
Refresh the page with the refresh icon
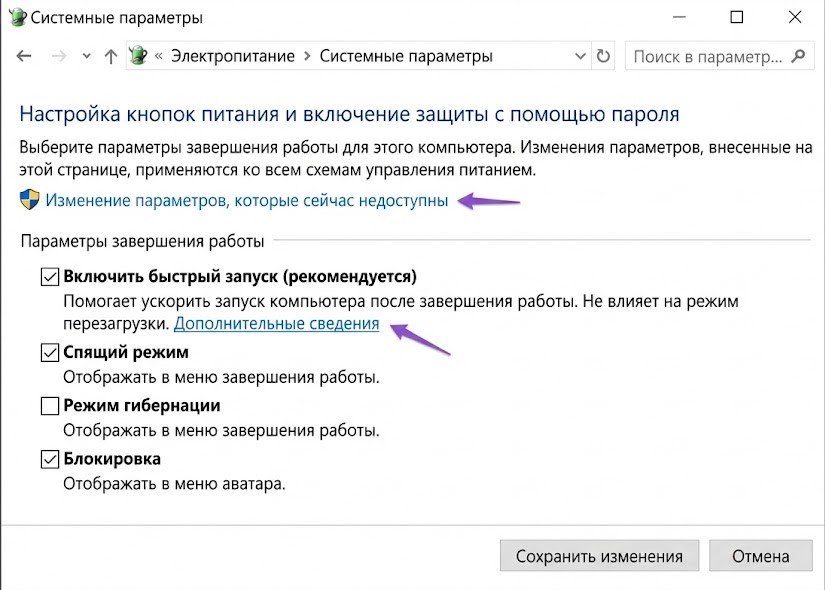602,56
